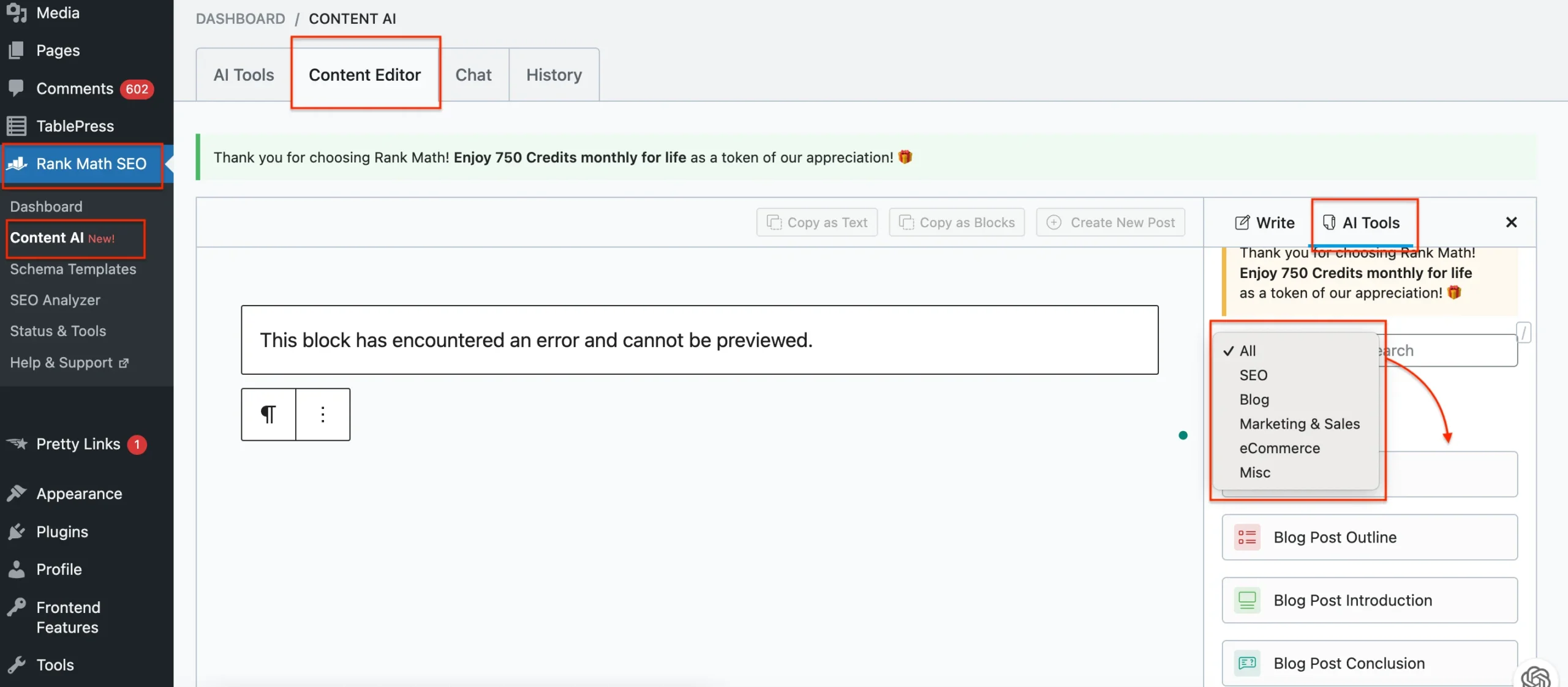This screenshot has width=1568, height=687.
Task: Open the Media library icon
Action: (x=17, y=13)
